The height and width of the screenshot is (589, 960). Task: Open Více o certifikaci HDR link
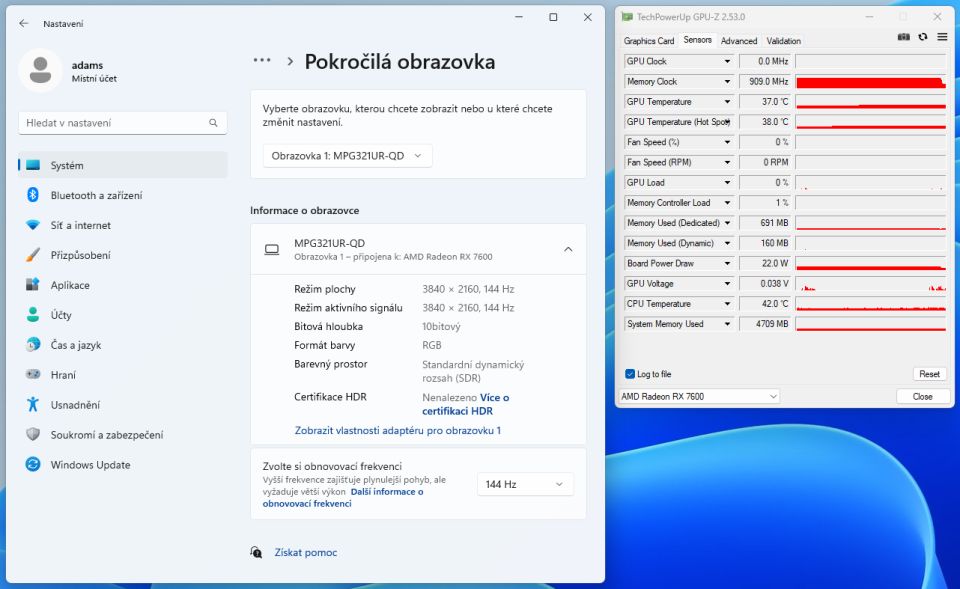click(x=465, y=404)
